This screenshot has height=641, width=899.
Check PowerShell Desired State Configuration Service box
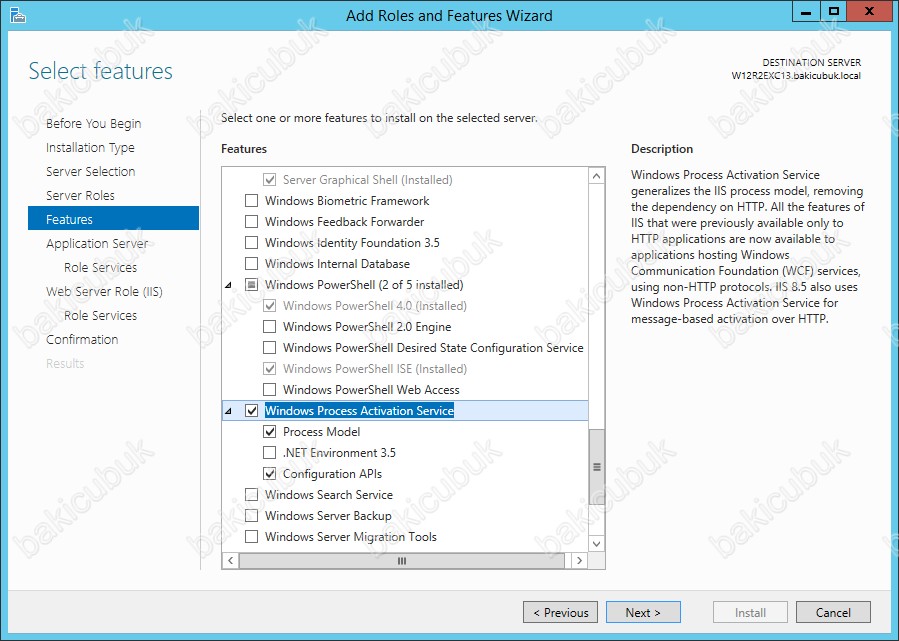tap(269, 348)
